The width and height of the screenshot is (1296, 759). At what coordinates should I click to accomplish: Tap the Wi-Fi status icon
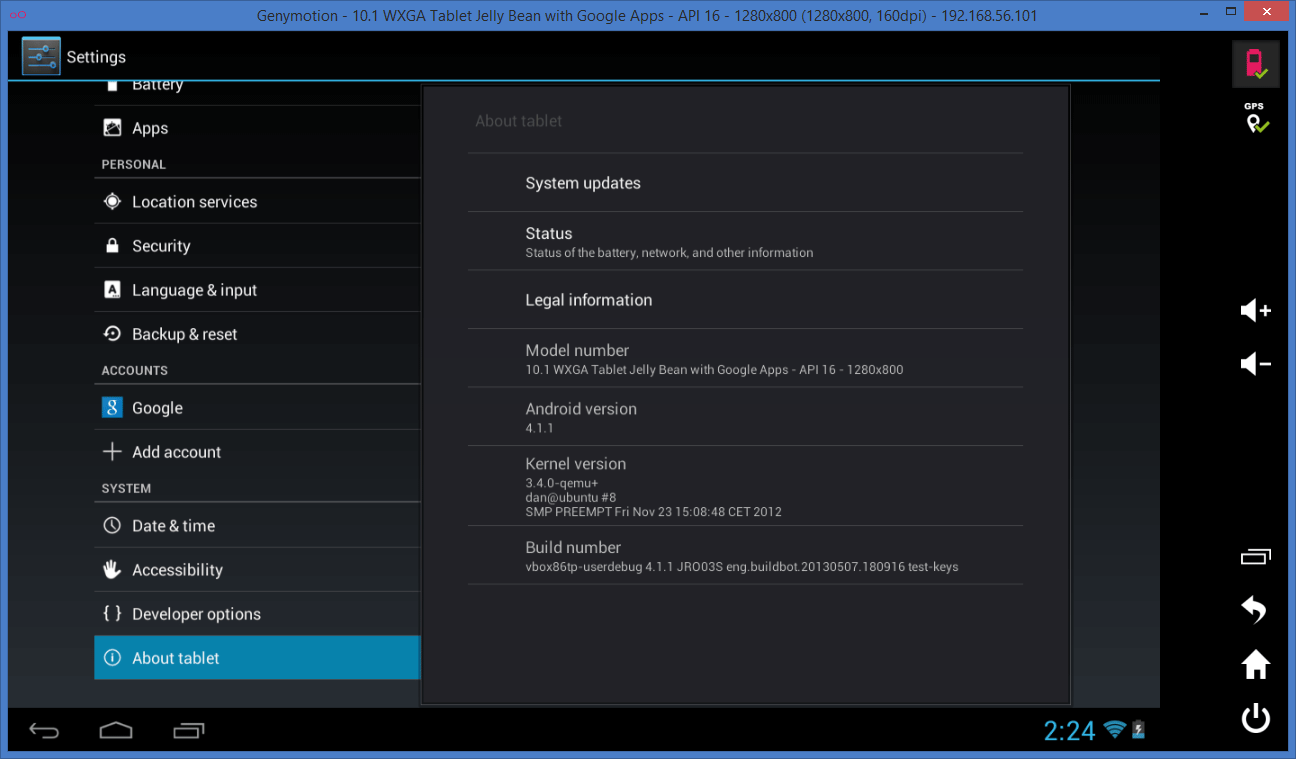pos(1115,730)
